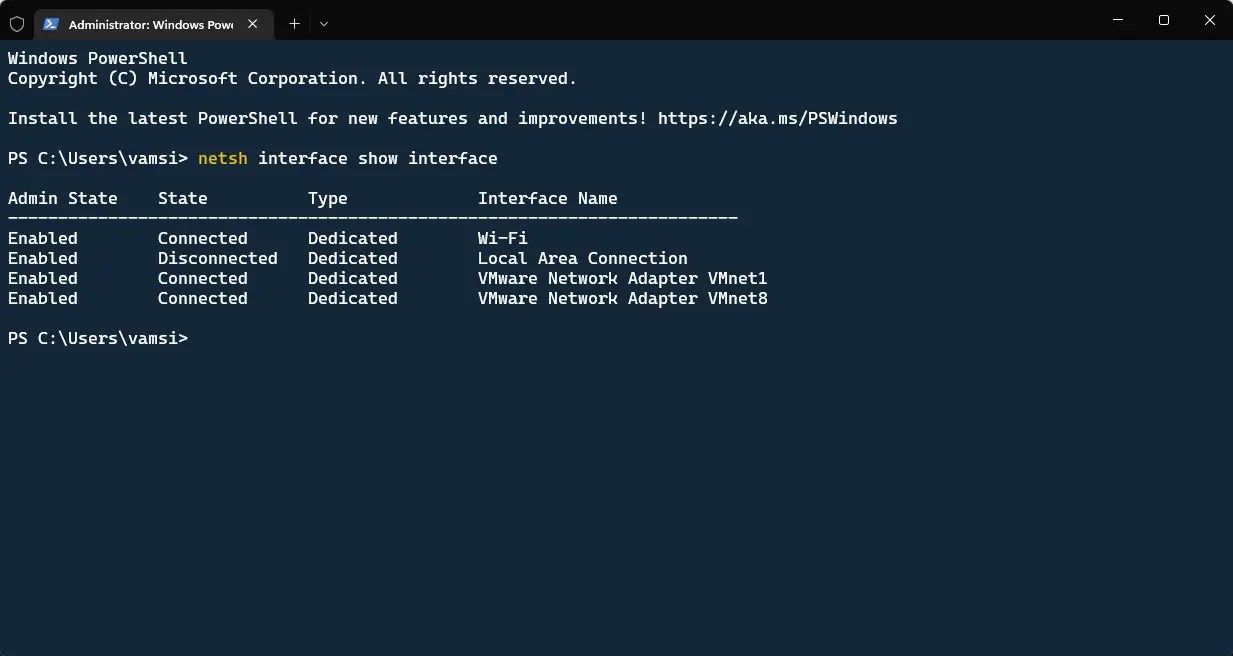Minimize the terminal window
This screenshot has width=1233, height=656.
point(1117,20)
